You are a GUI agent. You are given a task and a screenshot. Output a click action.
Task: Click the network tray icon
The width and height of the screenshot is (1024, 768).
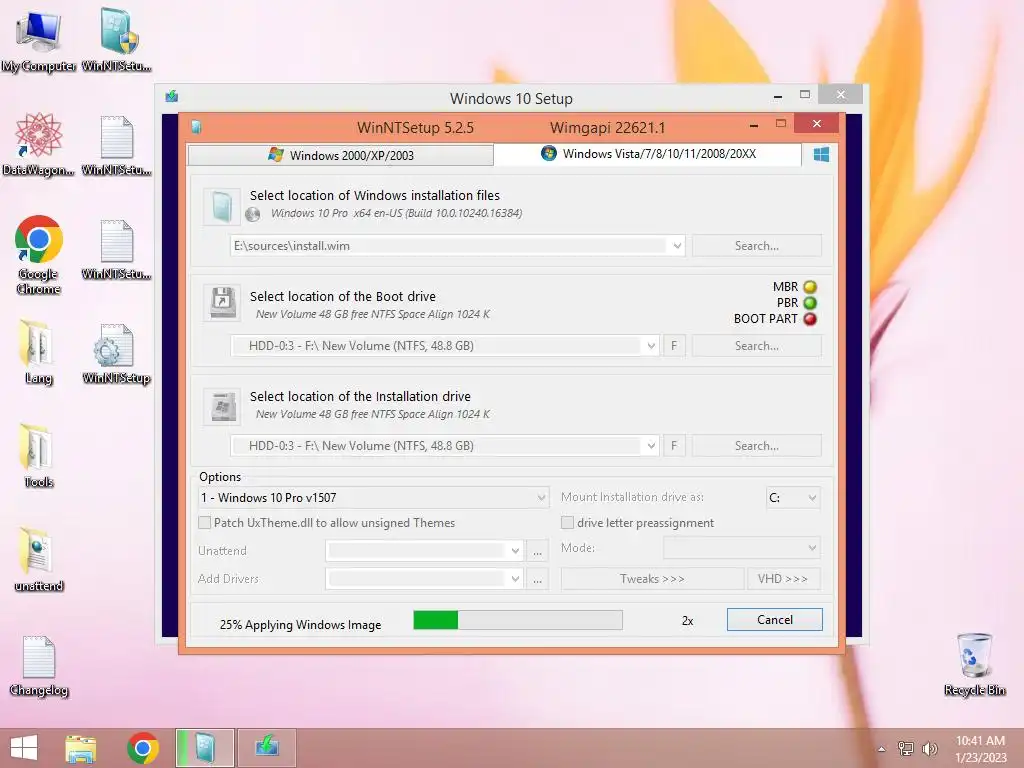click(x=905, y=748)
